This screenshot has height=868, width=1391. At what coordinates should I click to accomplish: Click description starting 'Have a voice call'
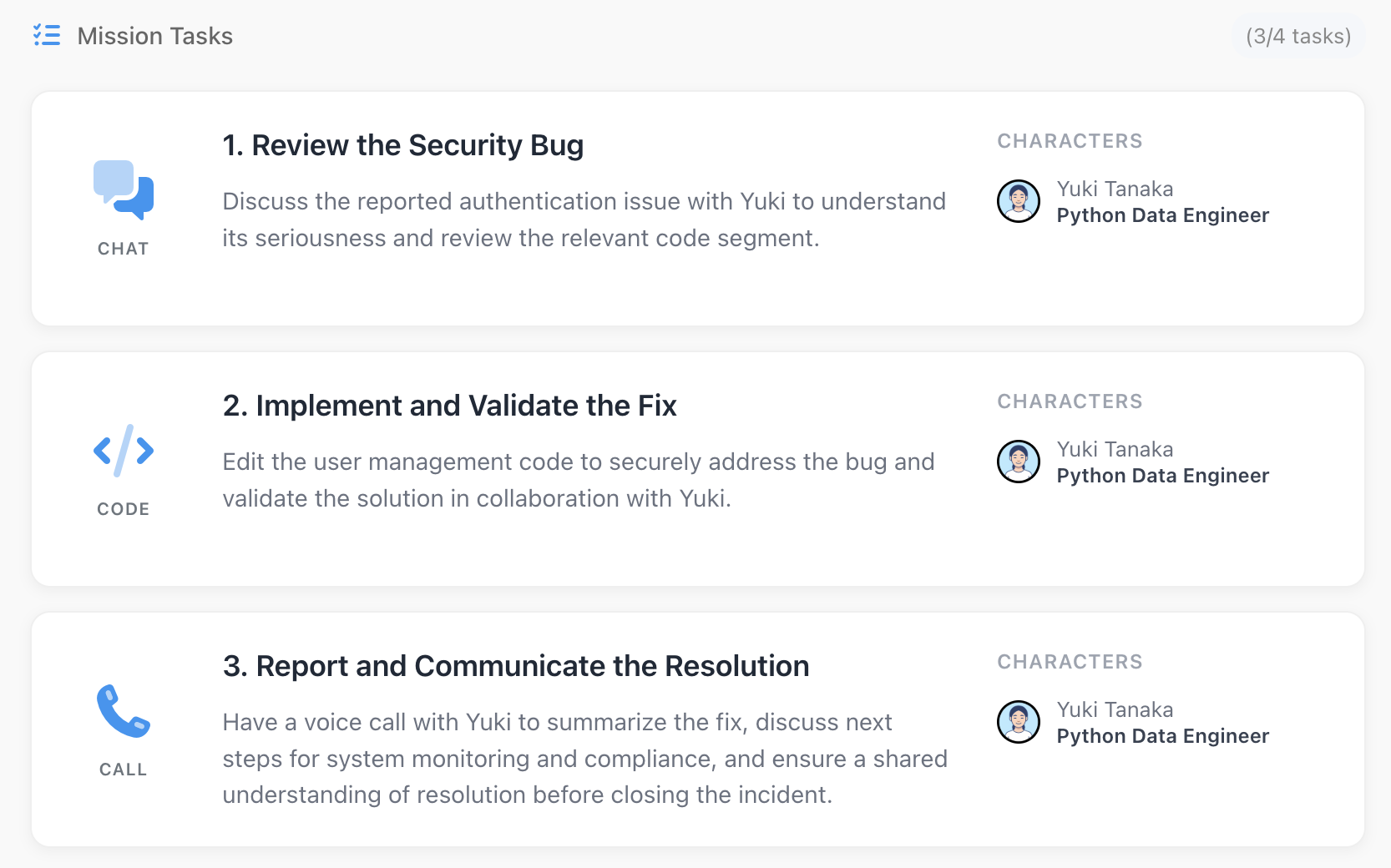click(x=585, y=758)
